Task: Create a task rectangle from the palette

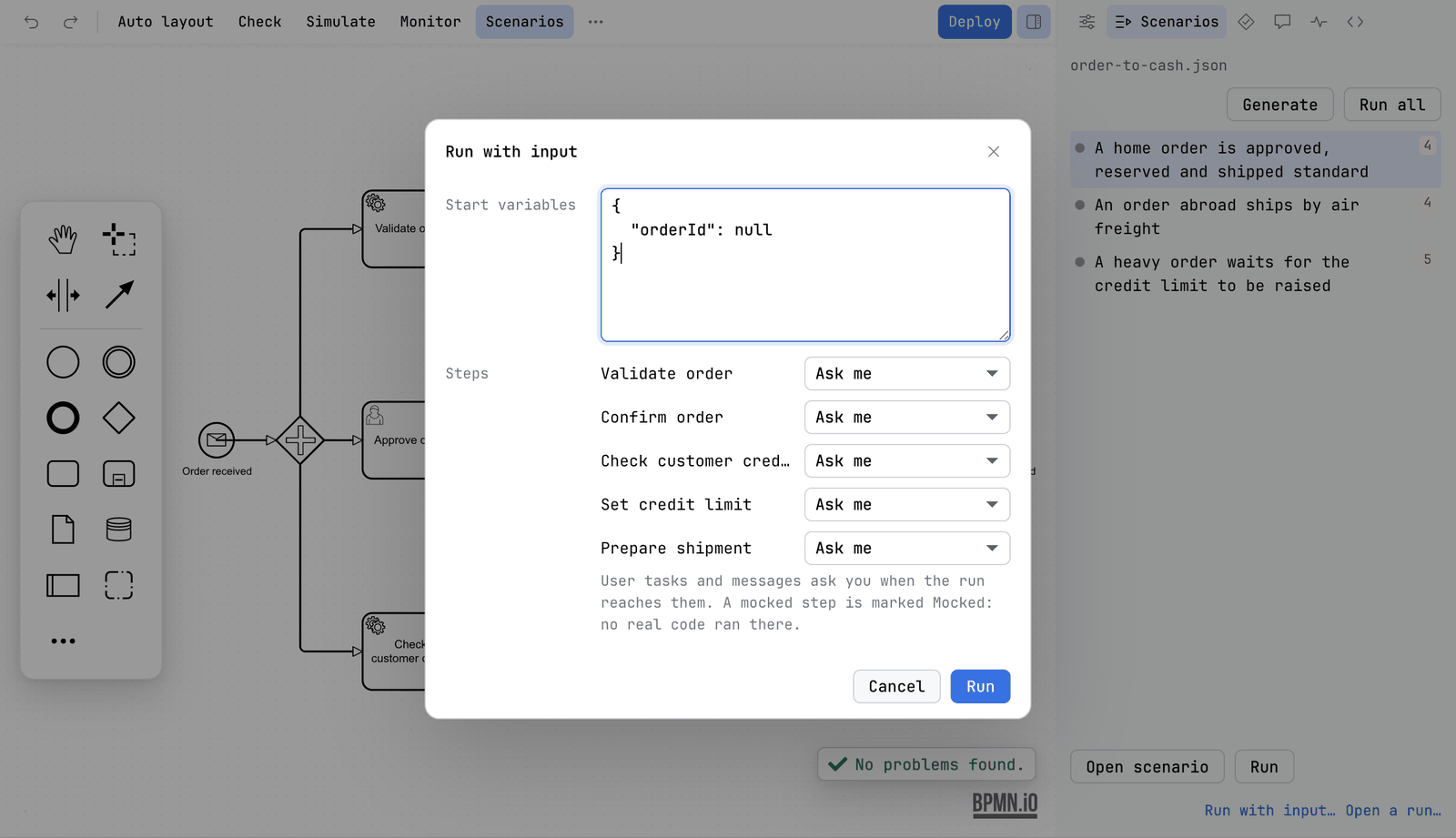Action: point(63,474)
